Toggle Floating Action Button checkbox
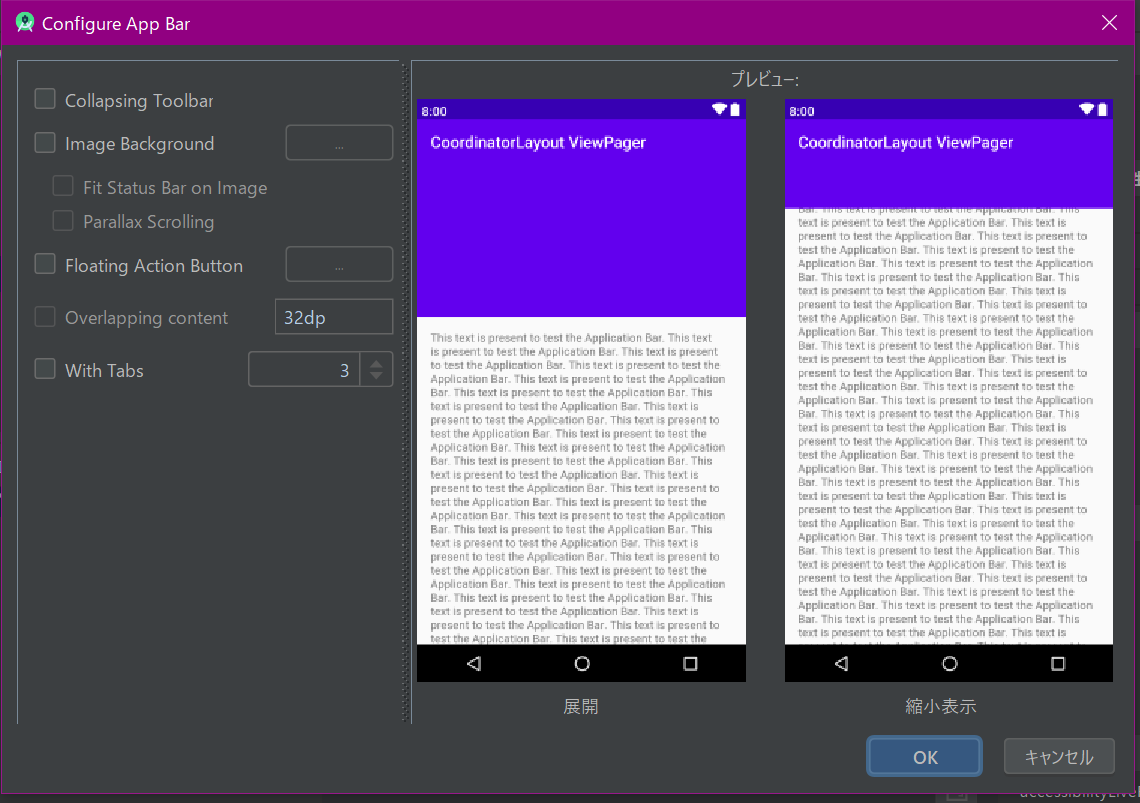The width and height of the screenshot is (1140, 803). [45, 264]
